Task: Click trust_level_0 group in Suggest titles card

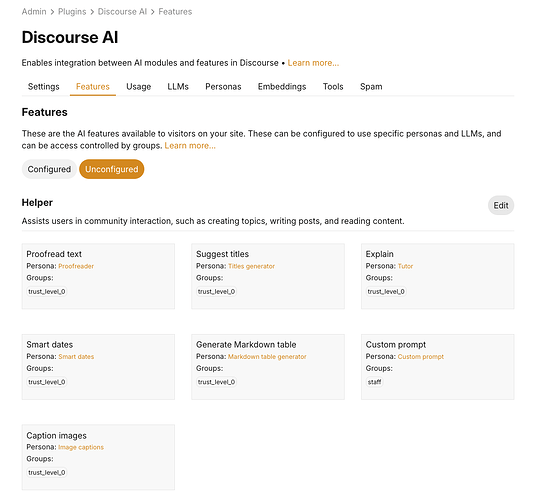Action: tap(216, 292)
